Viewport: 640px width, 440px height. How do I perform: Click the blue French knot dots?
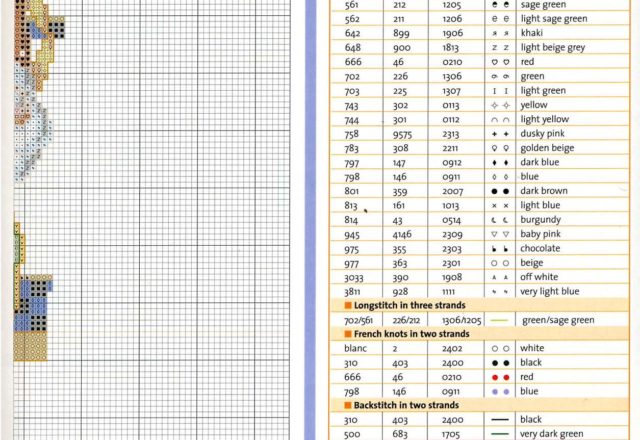point(499,393)
